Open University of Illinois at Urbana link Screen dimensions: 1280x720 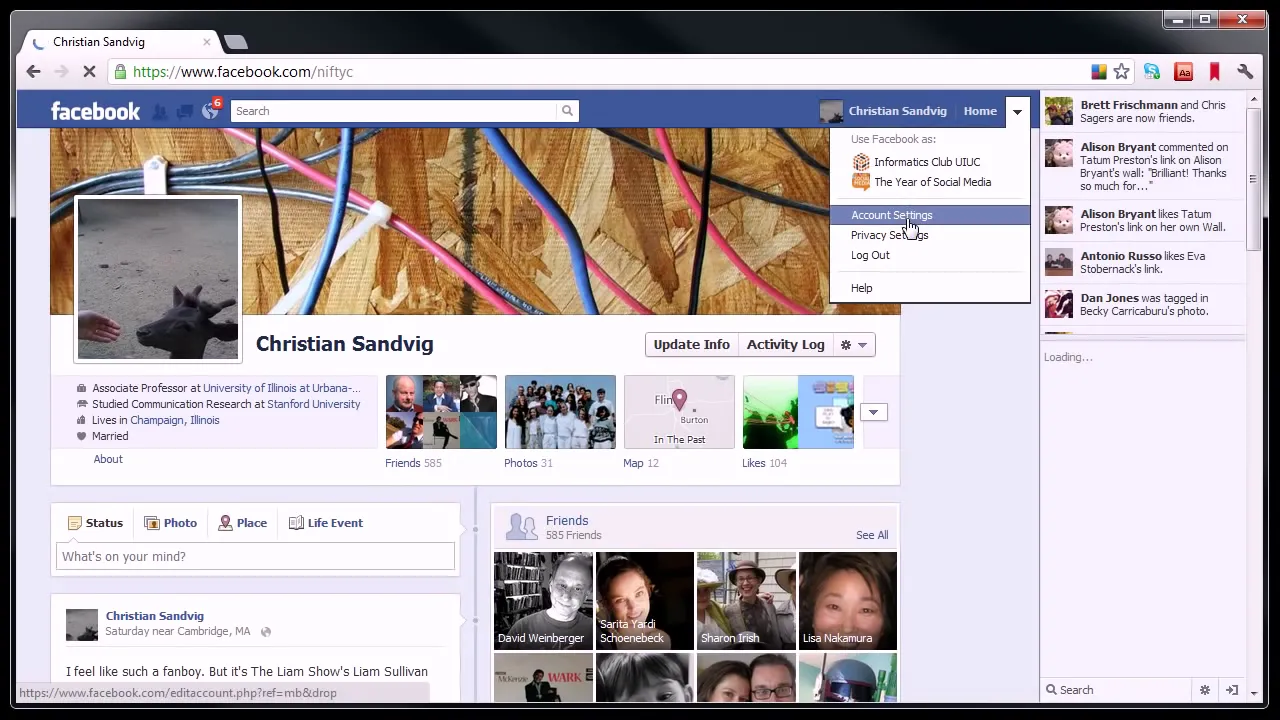coord(282,388)
